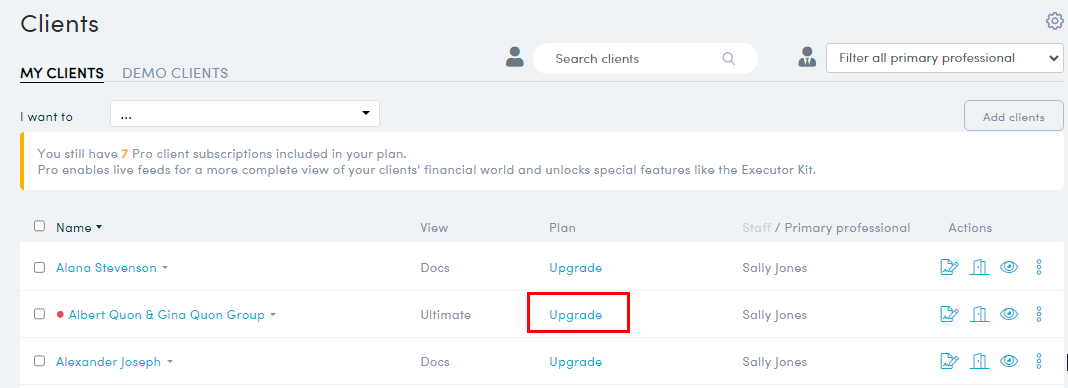Switch to the Demo Clients tab
Viewport: 1068px width, 388px height.
point(175,73)
